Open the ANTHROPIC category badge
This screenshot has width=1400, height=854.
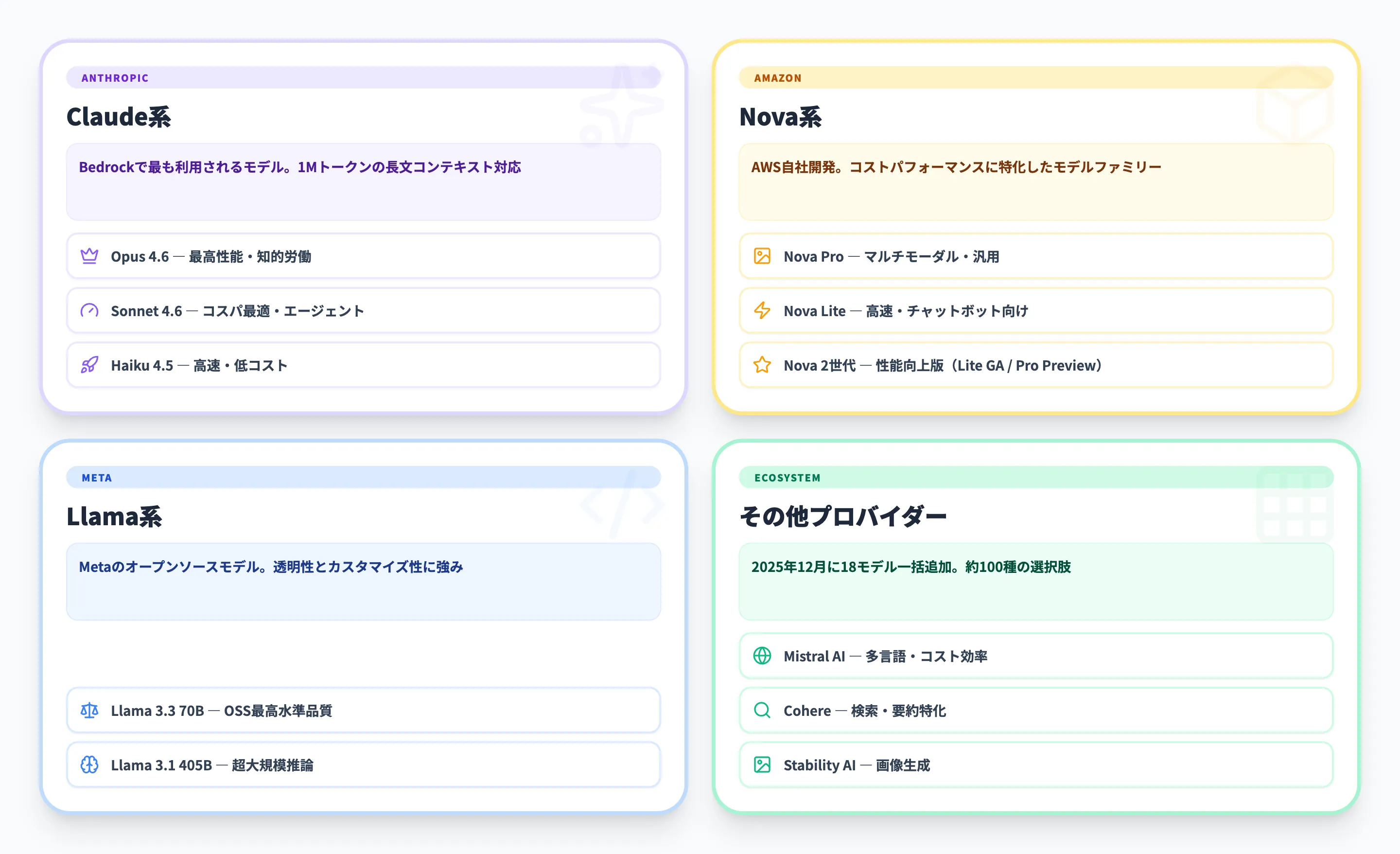[114, 78]
